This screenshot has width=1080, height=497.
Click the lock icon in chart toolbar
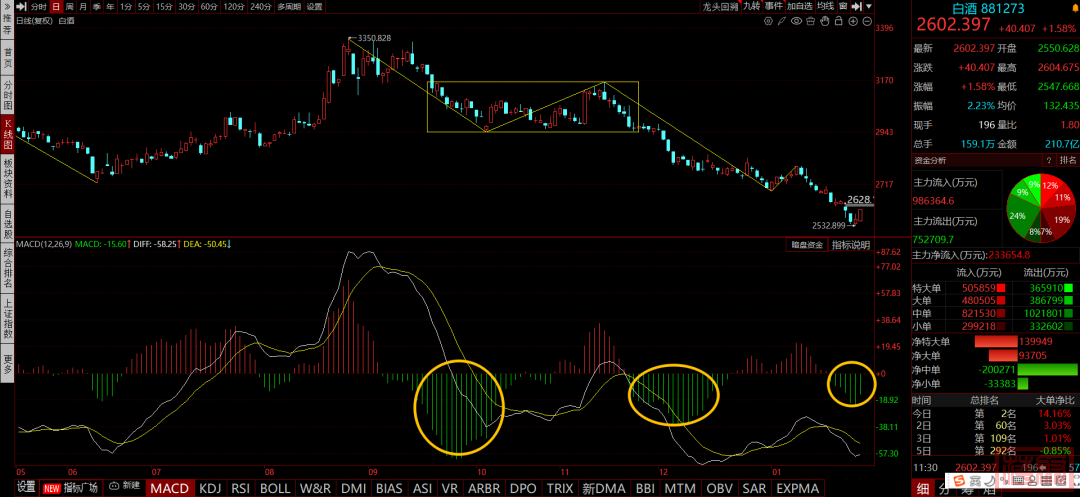coord(839,21)
